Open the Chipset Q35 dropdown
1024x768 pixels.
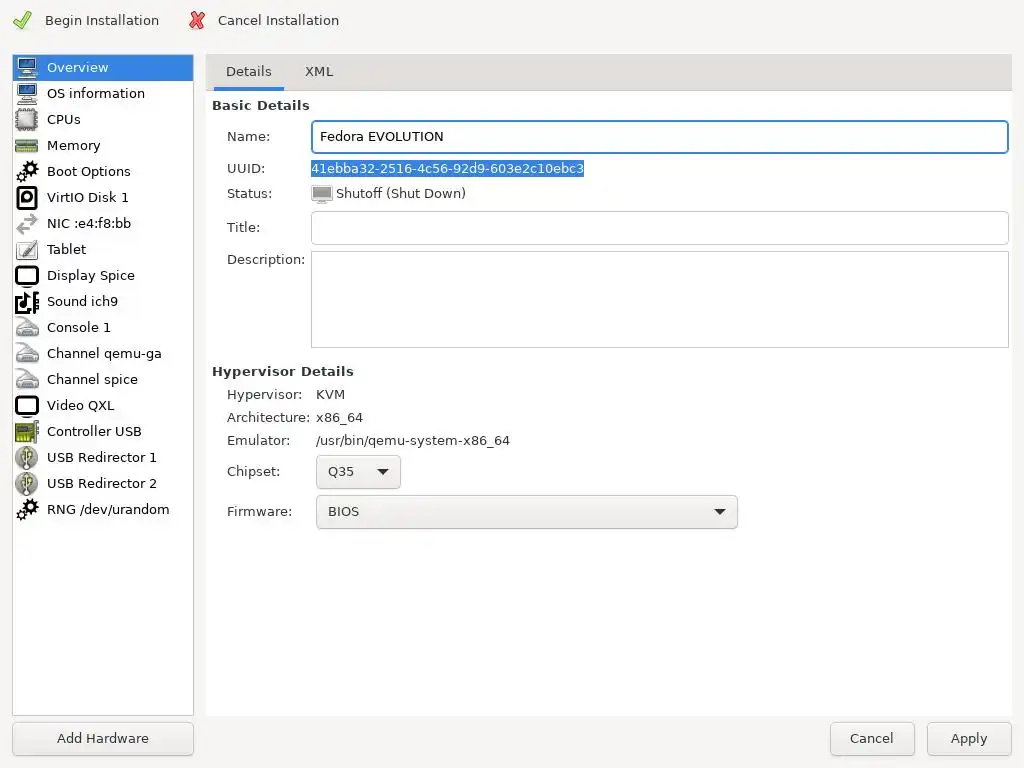[358, 472]
